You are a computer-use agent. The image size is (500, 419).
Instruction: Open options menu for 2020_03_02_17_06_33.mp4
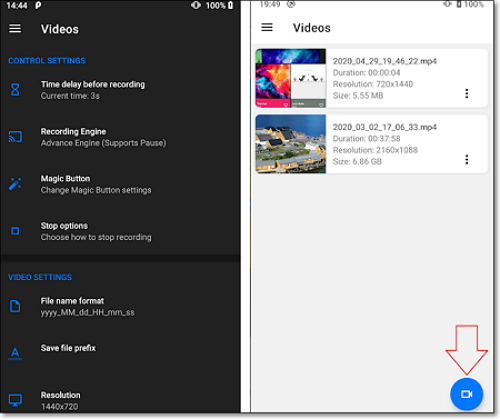point(466,160)
